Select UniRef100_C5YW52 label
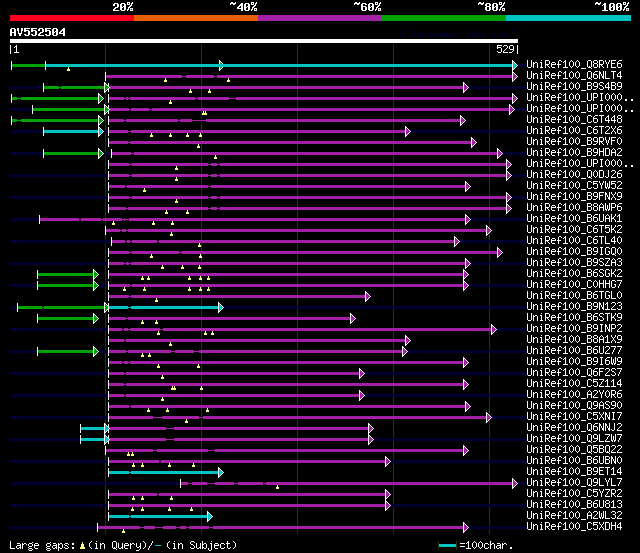This screenshot has width=640, height=553. click(574, 186)
